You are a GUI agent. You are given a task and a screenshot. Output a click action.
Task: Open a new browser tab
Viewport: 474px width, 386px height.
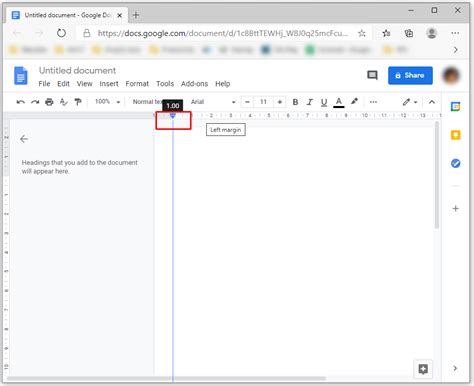(136, 15)
